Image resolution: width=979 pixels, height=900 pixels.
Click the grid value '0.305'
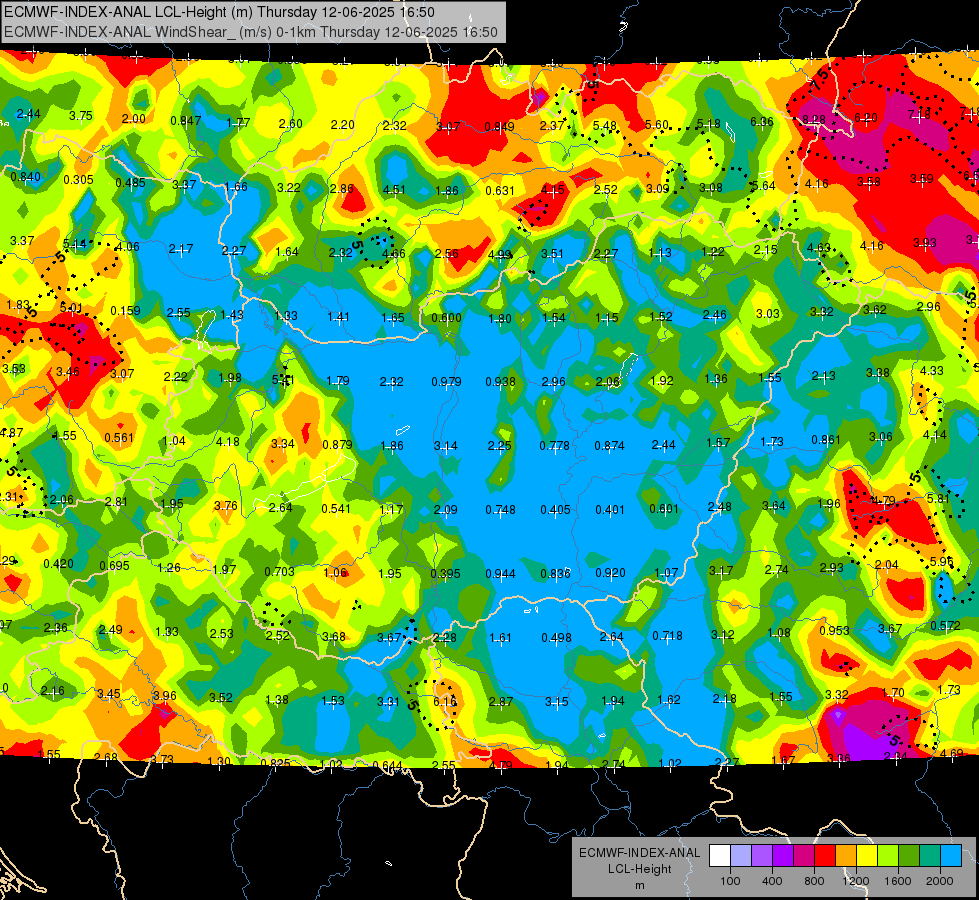pos(79,180)
